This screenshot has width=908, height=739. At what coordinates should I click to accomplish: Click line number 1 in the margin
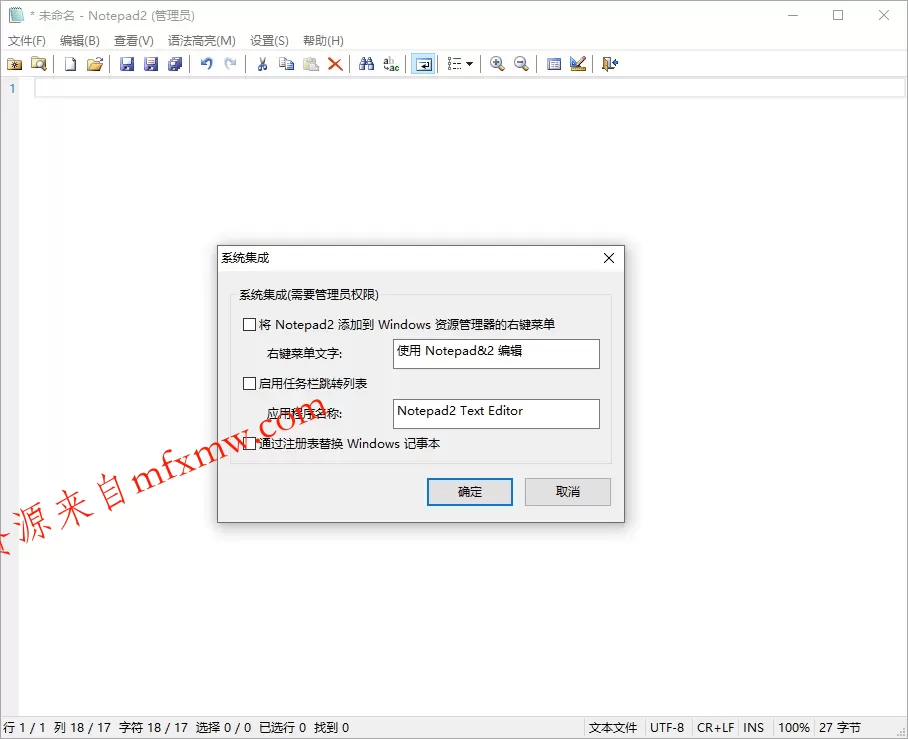12,89
